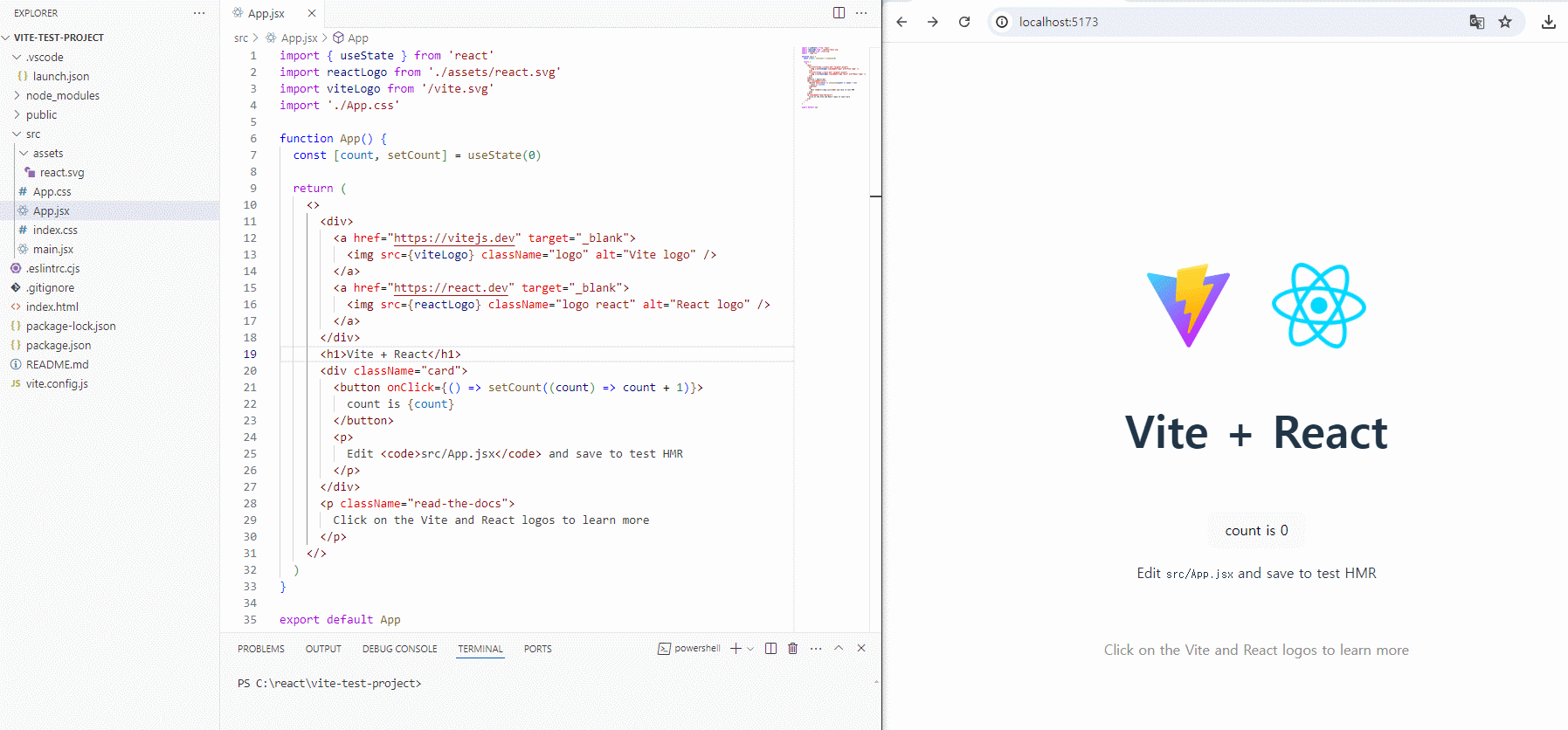This screenshot has width=1568, height=730.
Task: Open browser downloads icon
Action: 1548,22
